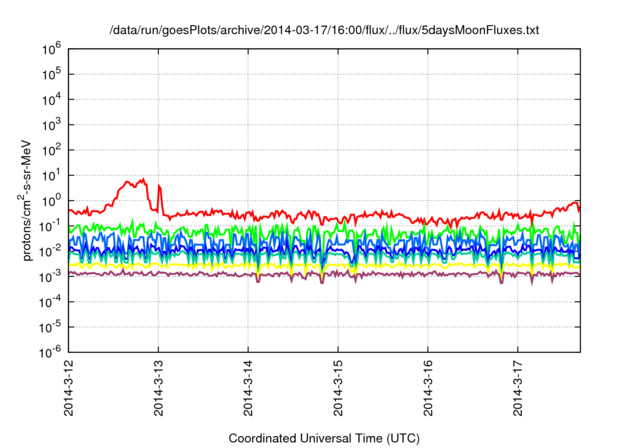Select the 10^1 y-axis label

(51, 176)
